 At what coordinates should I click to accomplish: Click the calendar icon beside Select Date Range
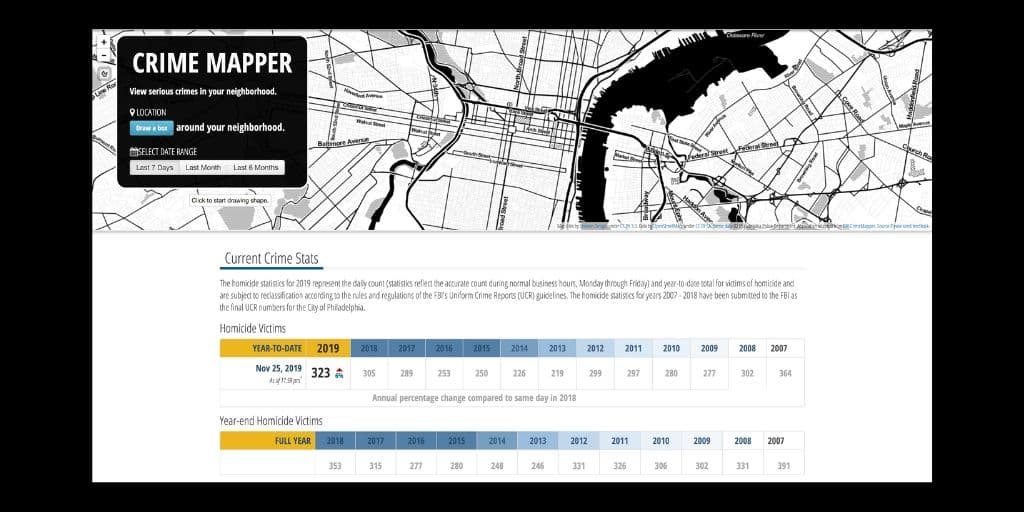point(134,152)
